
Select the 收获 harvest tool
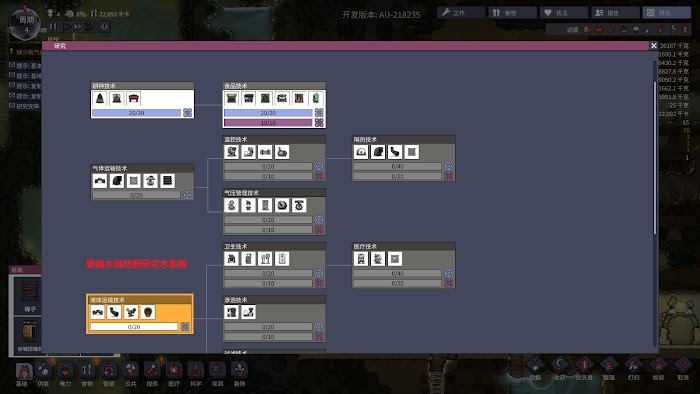point(559,369)
